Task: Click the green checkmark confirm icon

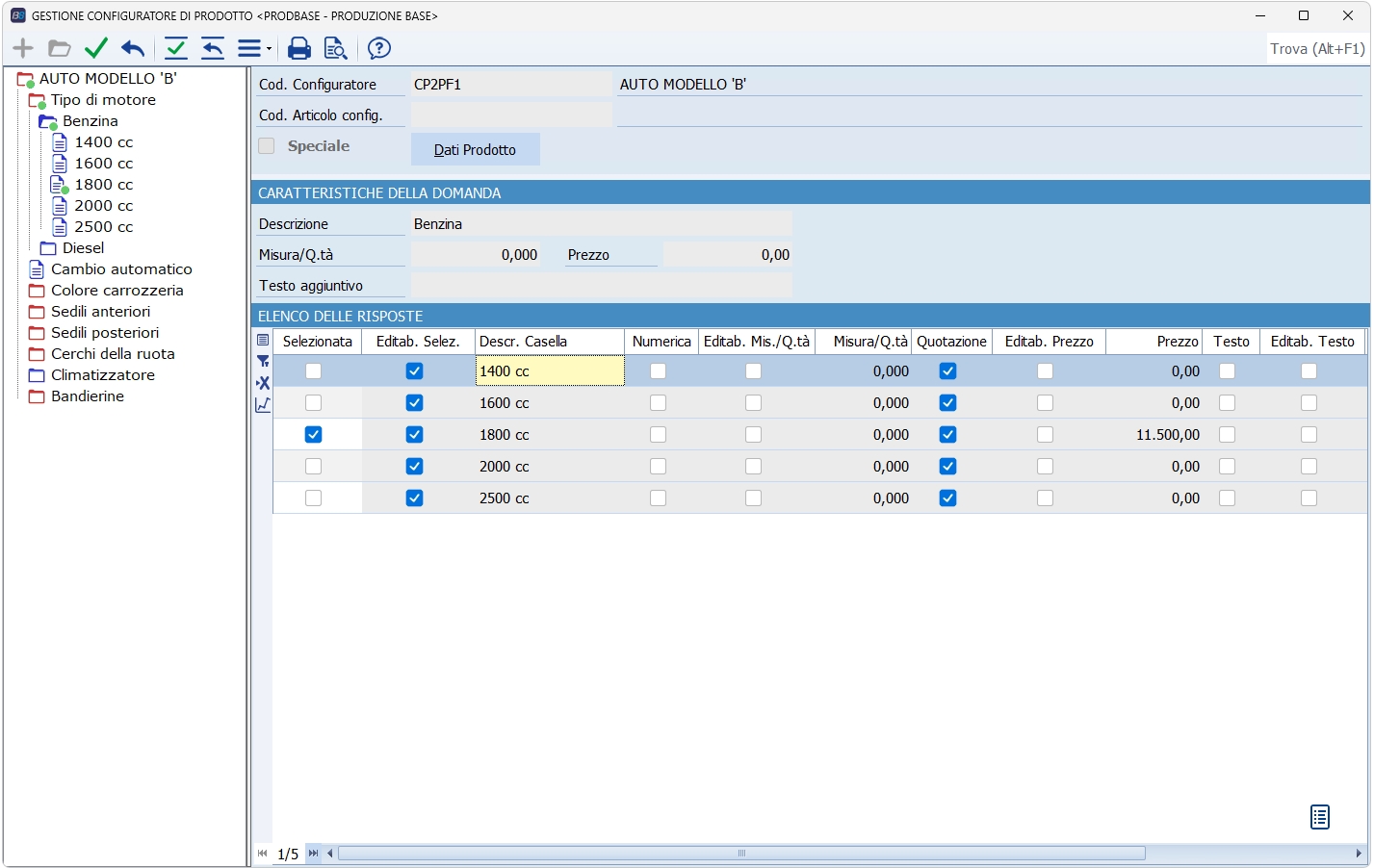Action: tap(95, 48)
